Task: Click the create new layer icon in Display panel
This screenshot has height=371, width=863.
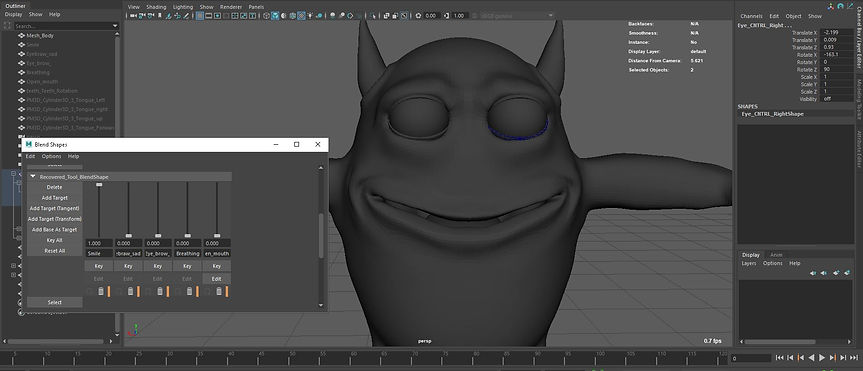Action: pyautogui.click(x=835, y=272)
